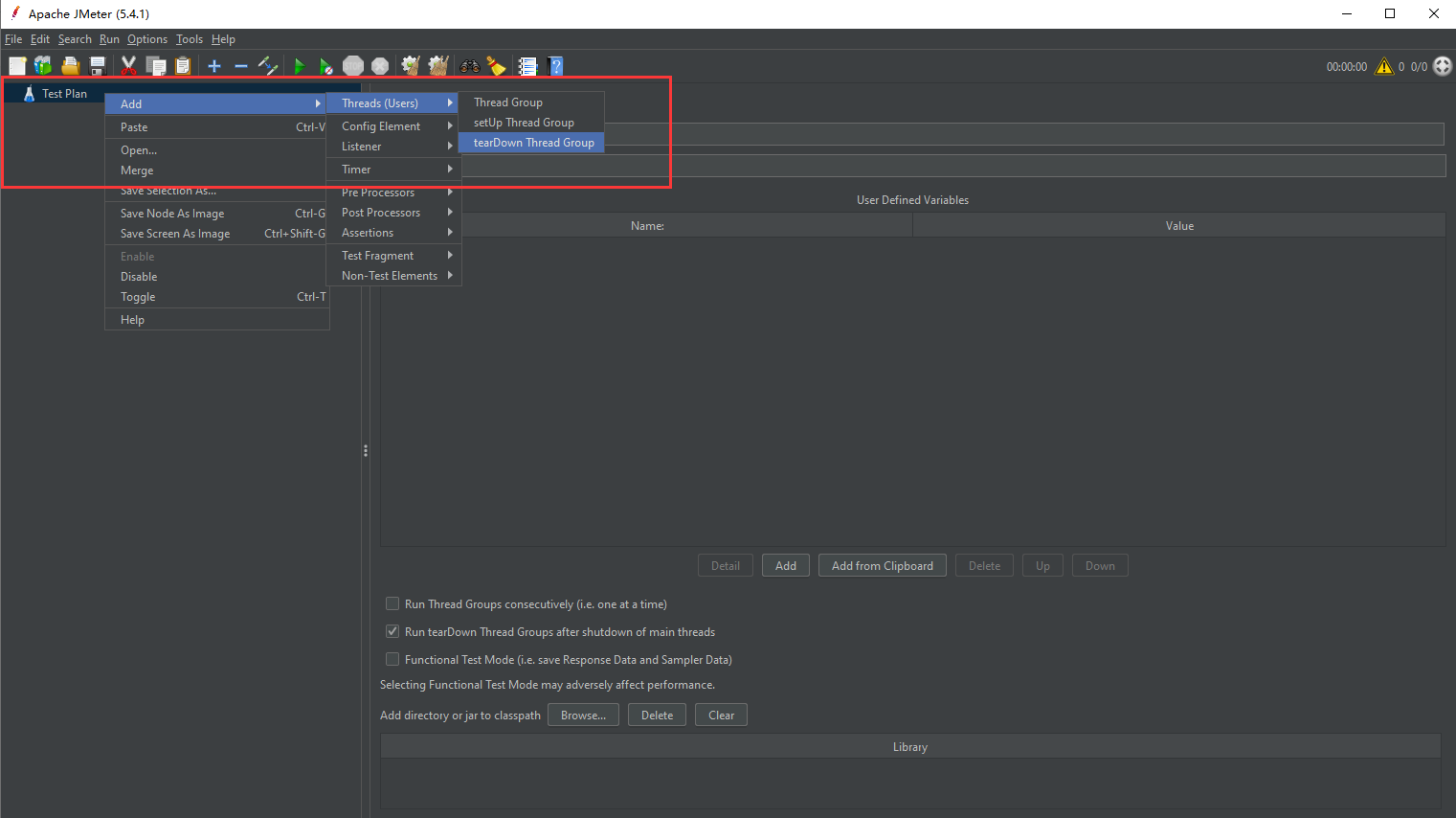The width and height of the screenshot is (1456, 818).
Task: Uncheck Run tearDown Thread Groups after shutdown
Action: (x=392, y=631)
